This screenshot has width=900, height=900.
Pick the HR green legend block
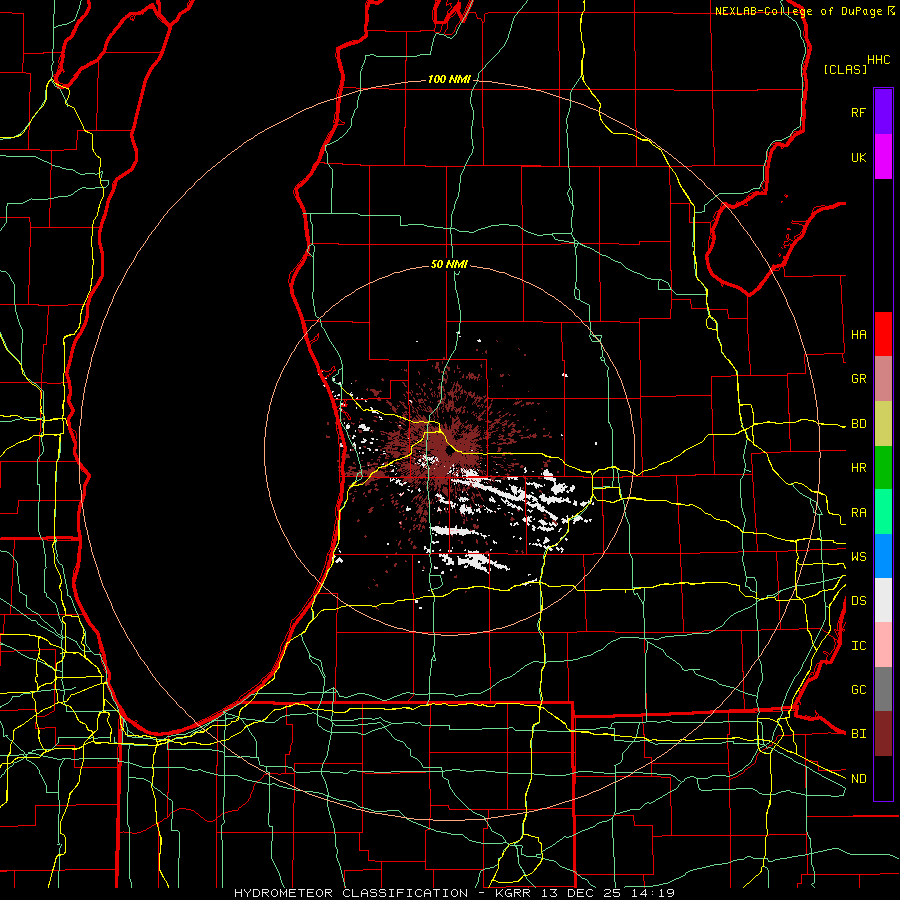click(x=883, y=468)
